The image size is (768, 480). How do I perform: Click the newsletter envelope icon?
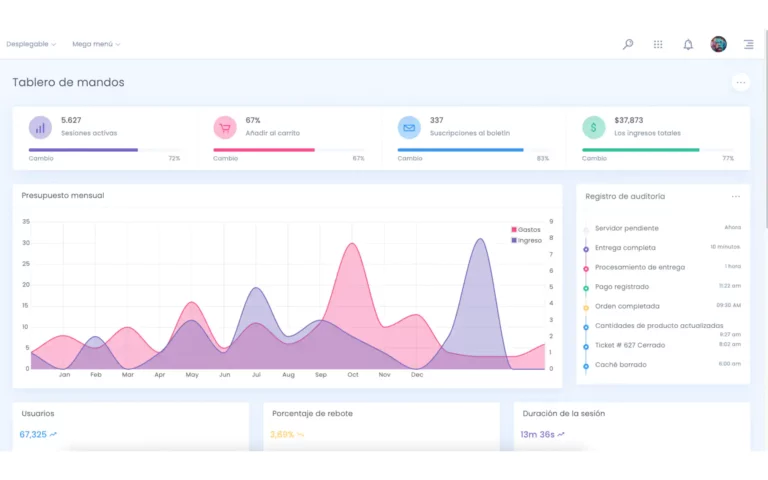(x=409, y=127)
